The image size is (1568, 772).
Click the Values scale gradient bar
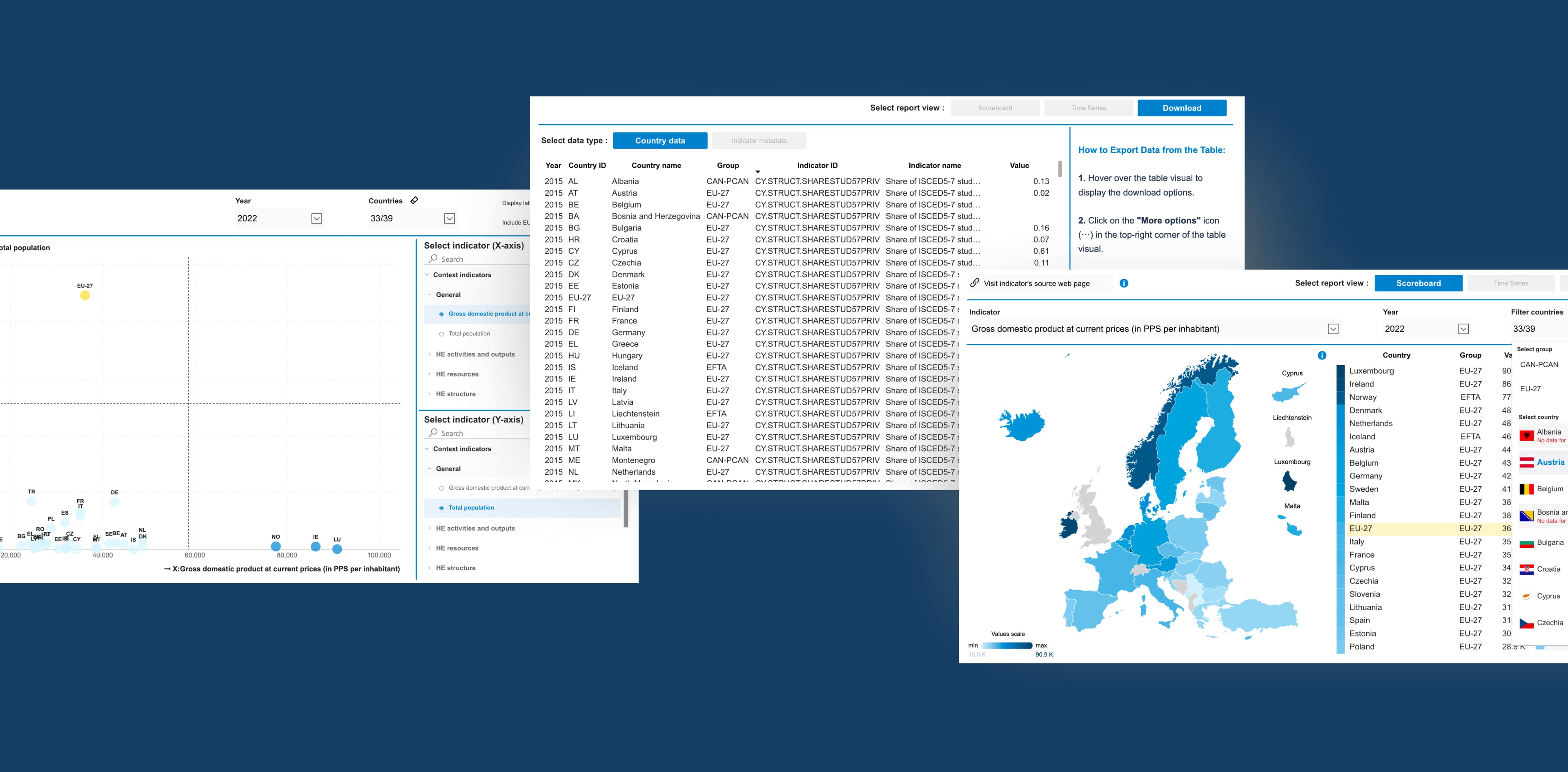(1006, 645)
